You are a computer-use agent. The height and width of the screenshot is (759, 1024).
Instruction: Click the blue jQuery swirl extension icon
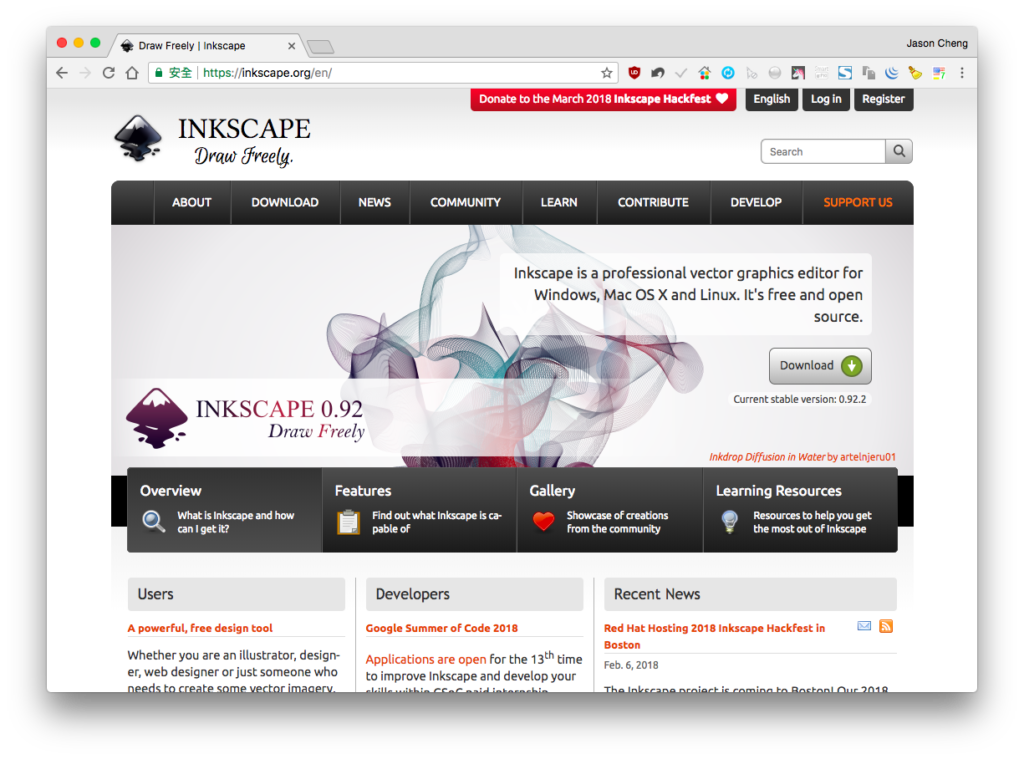tap(892, 73)
